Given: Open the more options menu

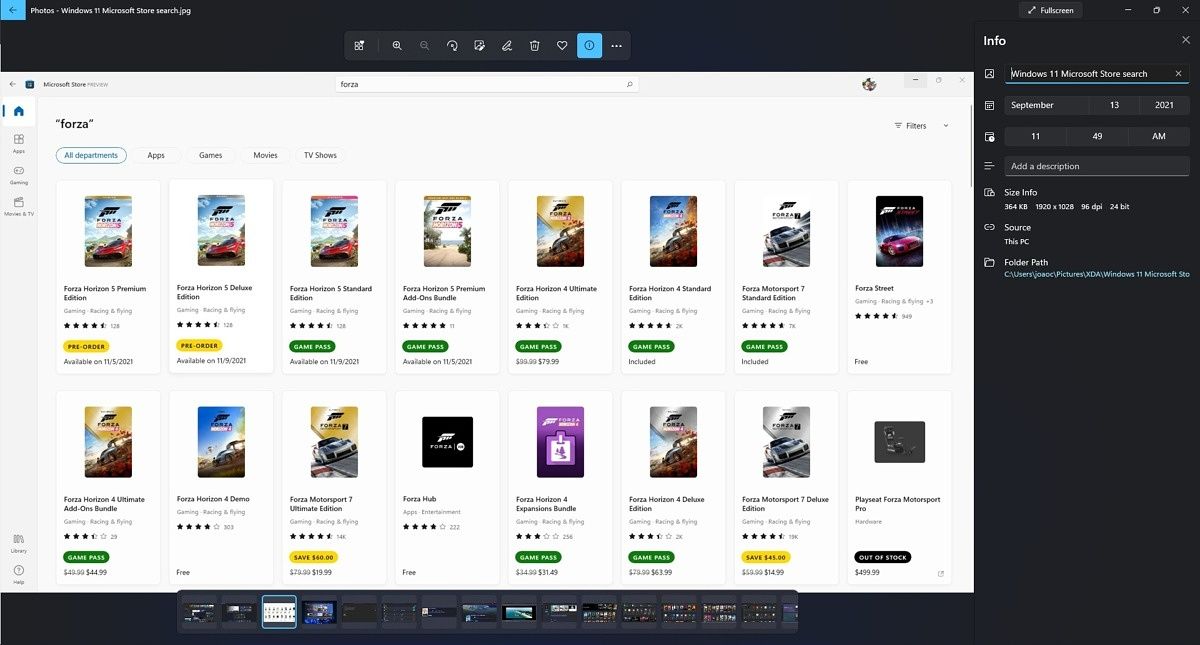Looking at the screenshot, I should tap(617, 45).
